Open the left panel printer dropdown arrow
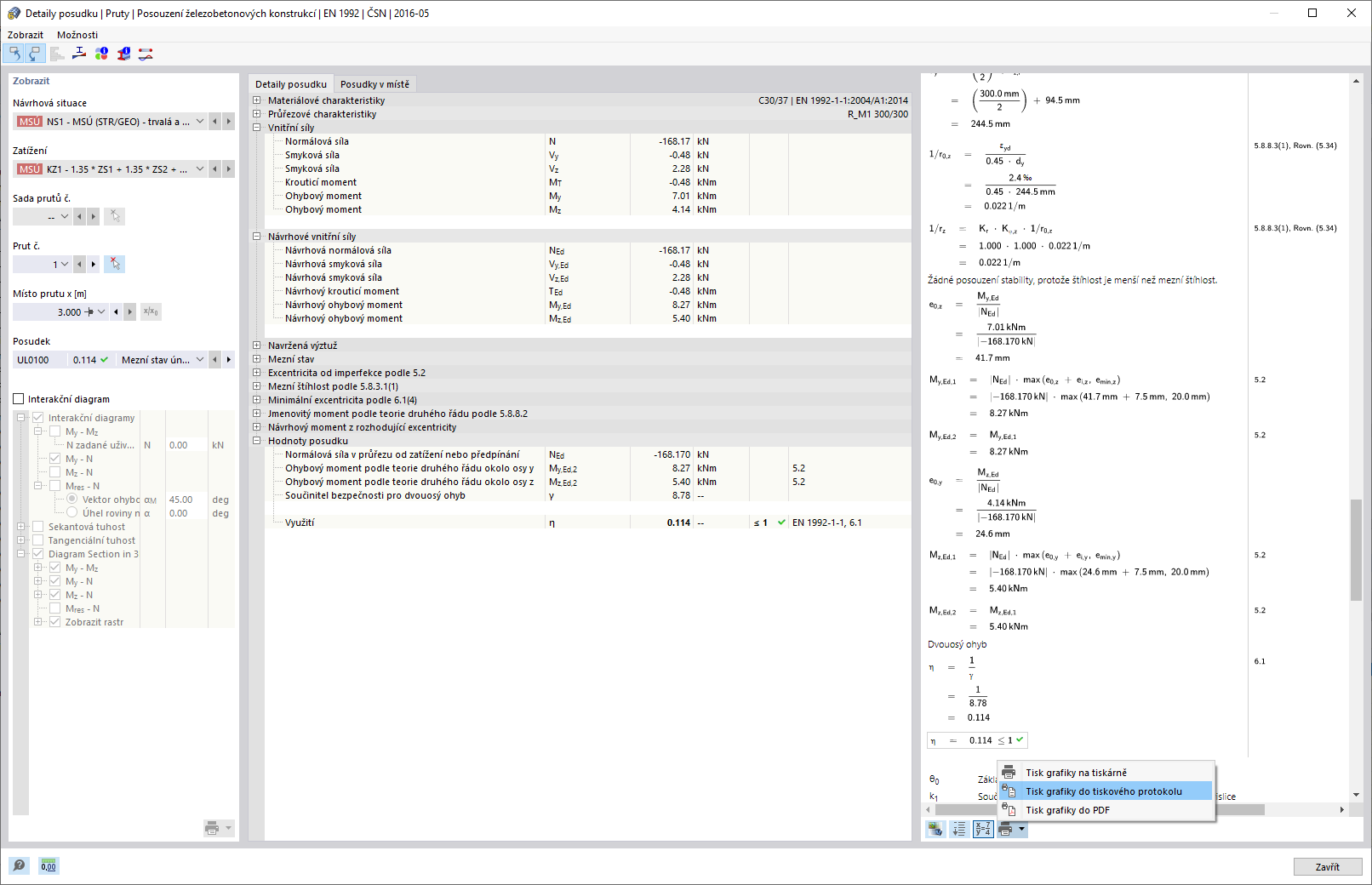The height and width of the screenshot is (885, 1372). pos(229,828)
